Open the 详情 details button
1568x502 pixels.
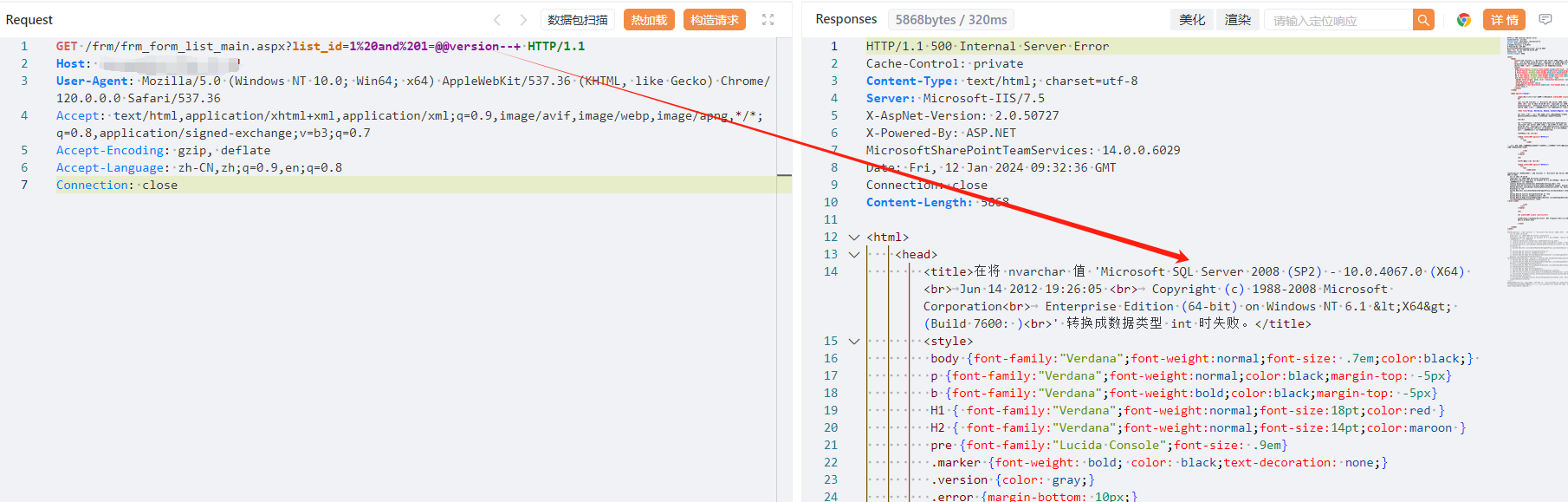(1505, 20)
